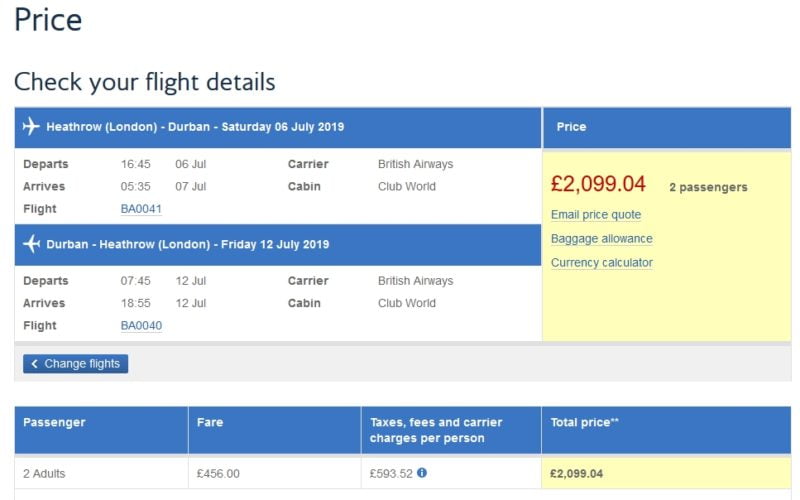Screen dimensions: 800x500
Task: Select the Heathrow to Durban flight header
Action: 278,127
